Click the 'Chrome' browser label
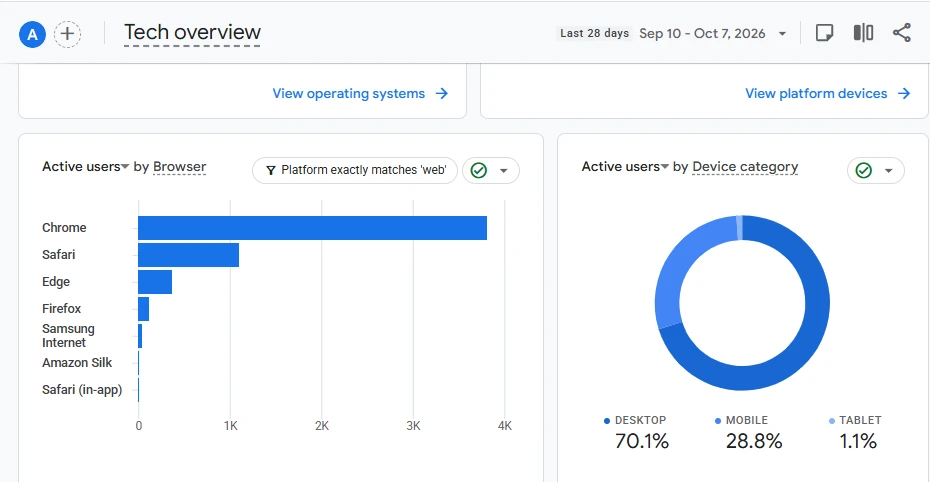This screenshot has height=482, width=930. click(x=64, y=228)
